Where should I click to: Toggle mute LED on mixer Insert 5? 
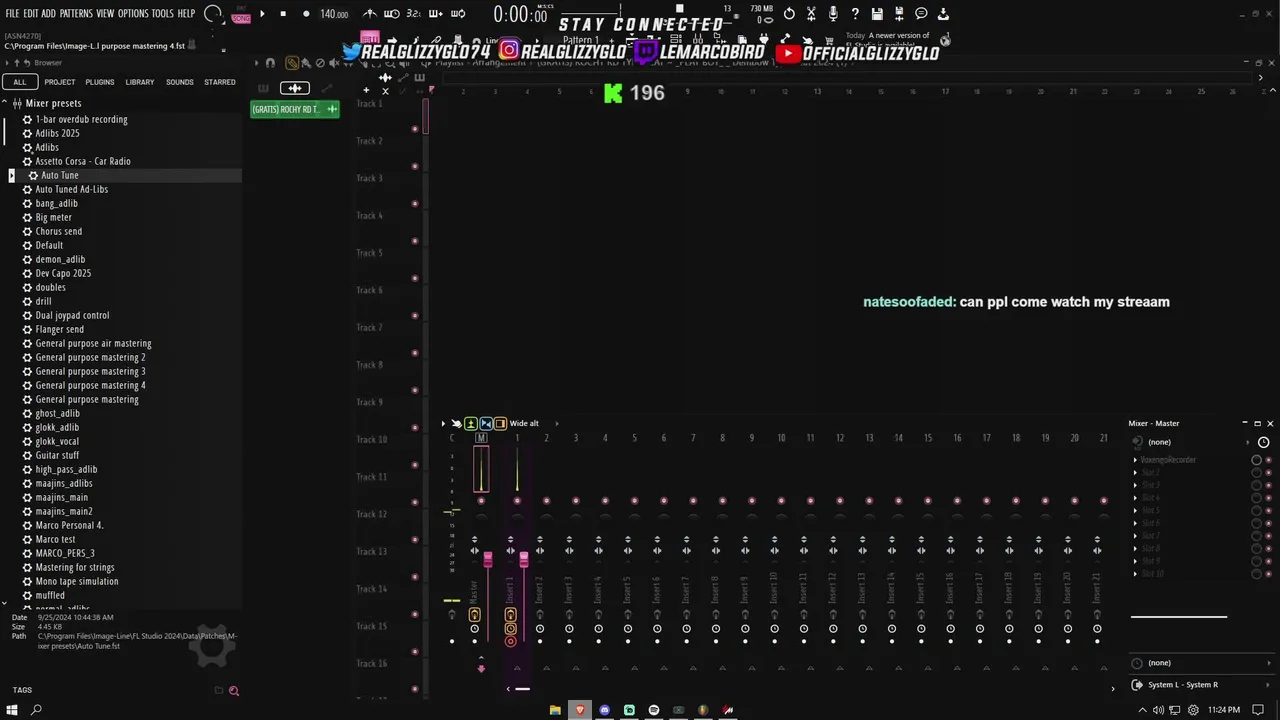[634, 501]
